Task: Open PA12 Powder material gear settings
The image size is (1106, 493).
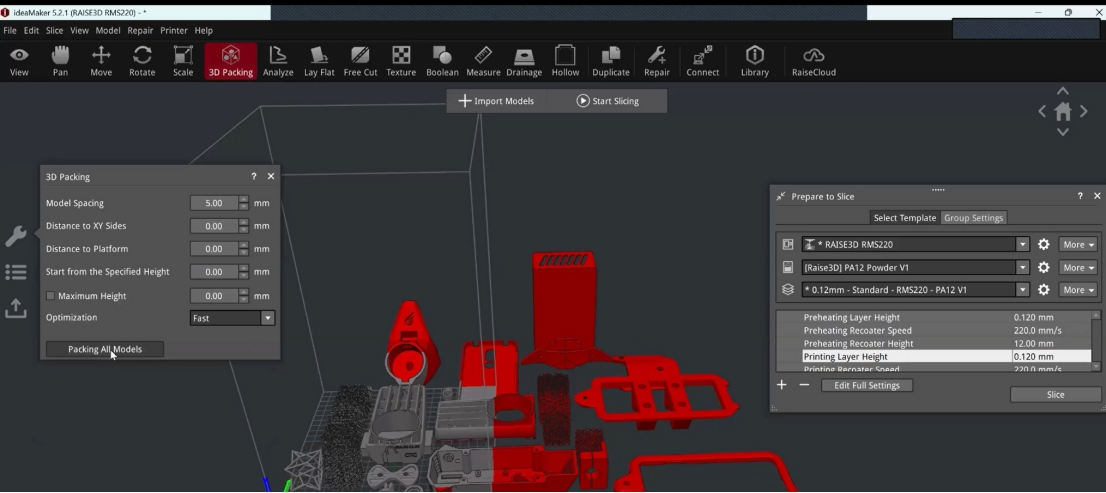Action: pos(1044,267)
